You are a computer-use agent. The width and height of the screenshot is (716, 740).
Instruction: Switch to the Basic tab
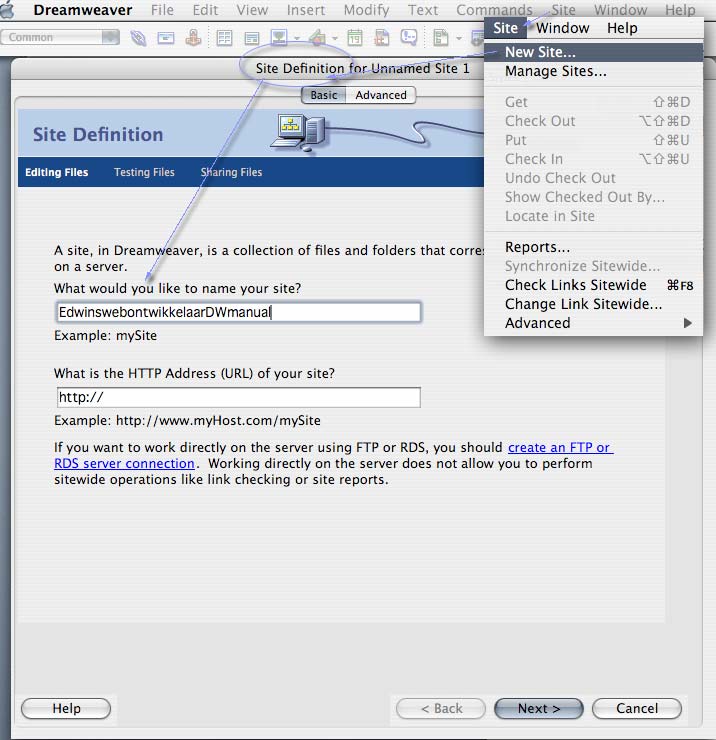(x=324, y=95)
